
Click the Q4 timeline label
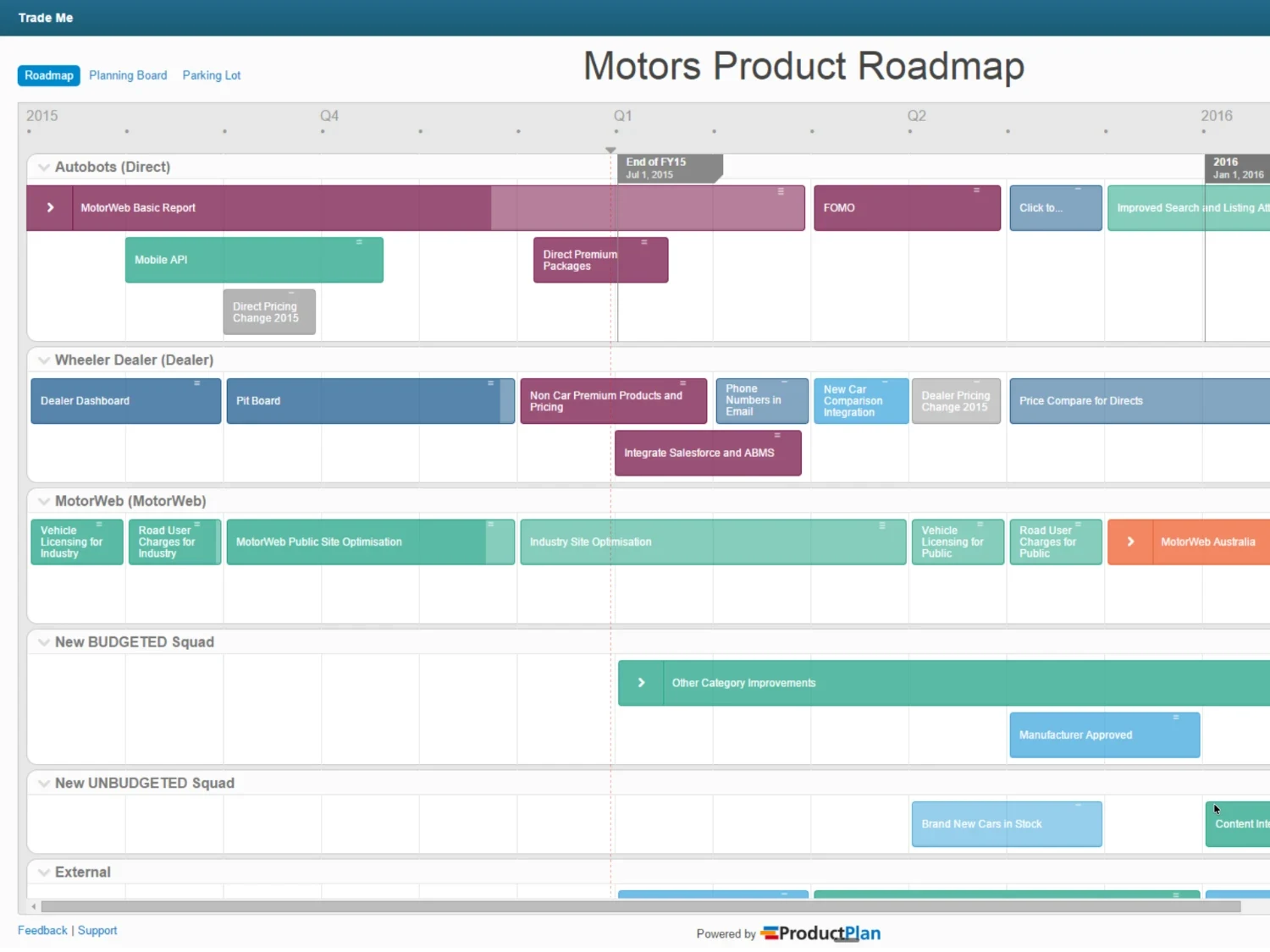click(x=329, y=116)
